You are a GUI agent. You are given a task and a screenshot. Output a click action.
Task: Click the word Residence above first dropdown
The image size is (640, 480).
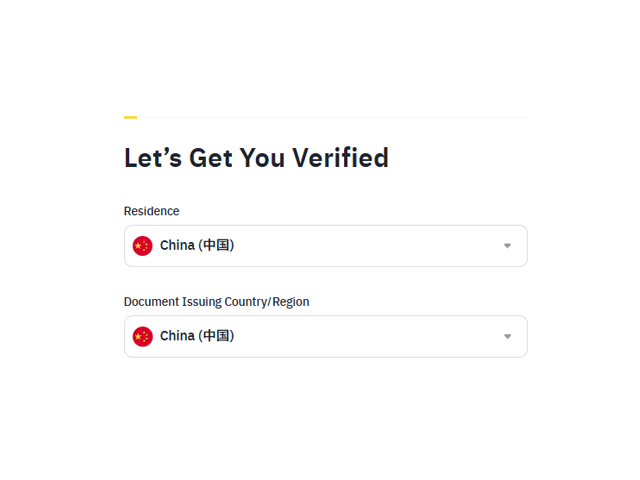[151, 211]
